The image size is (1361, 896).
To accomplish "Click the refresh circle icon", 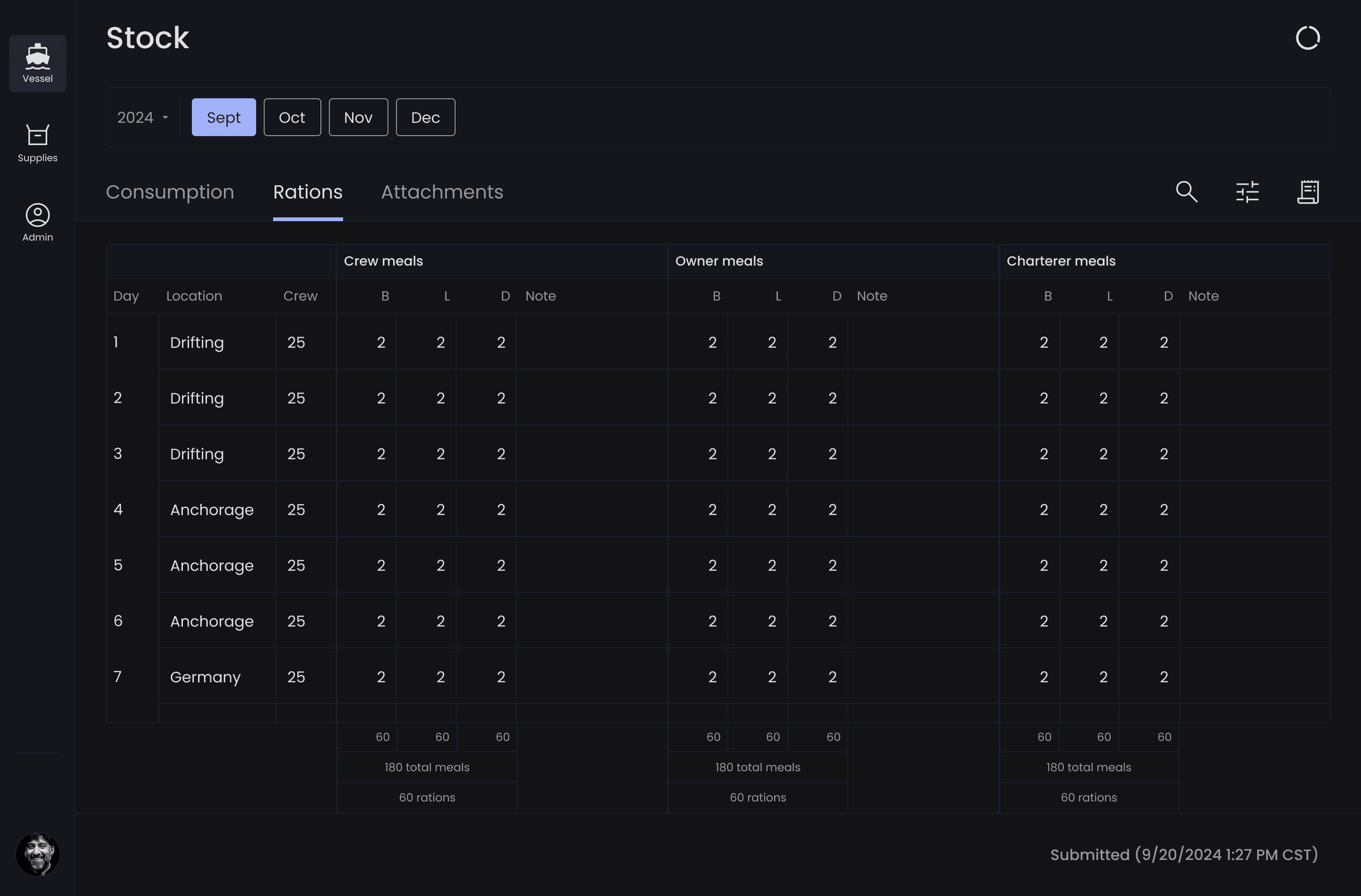I will coord(1307,38).
